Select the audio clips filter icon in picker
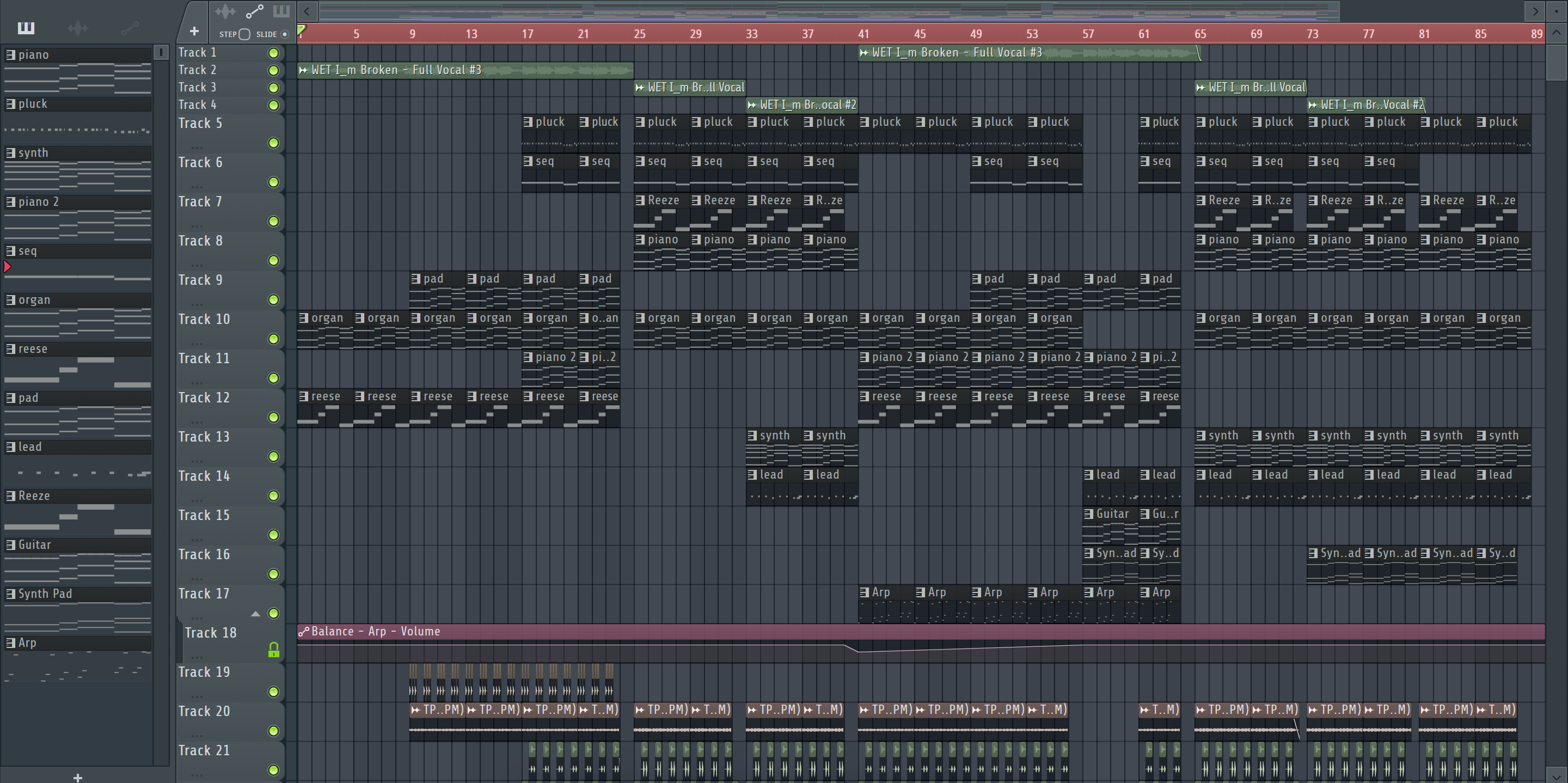This screenshot has width=1568, height=783. click(x=77, y=27)
